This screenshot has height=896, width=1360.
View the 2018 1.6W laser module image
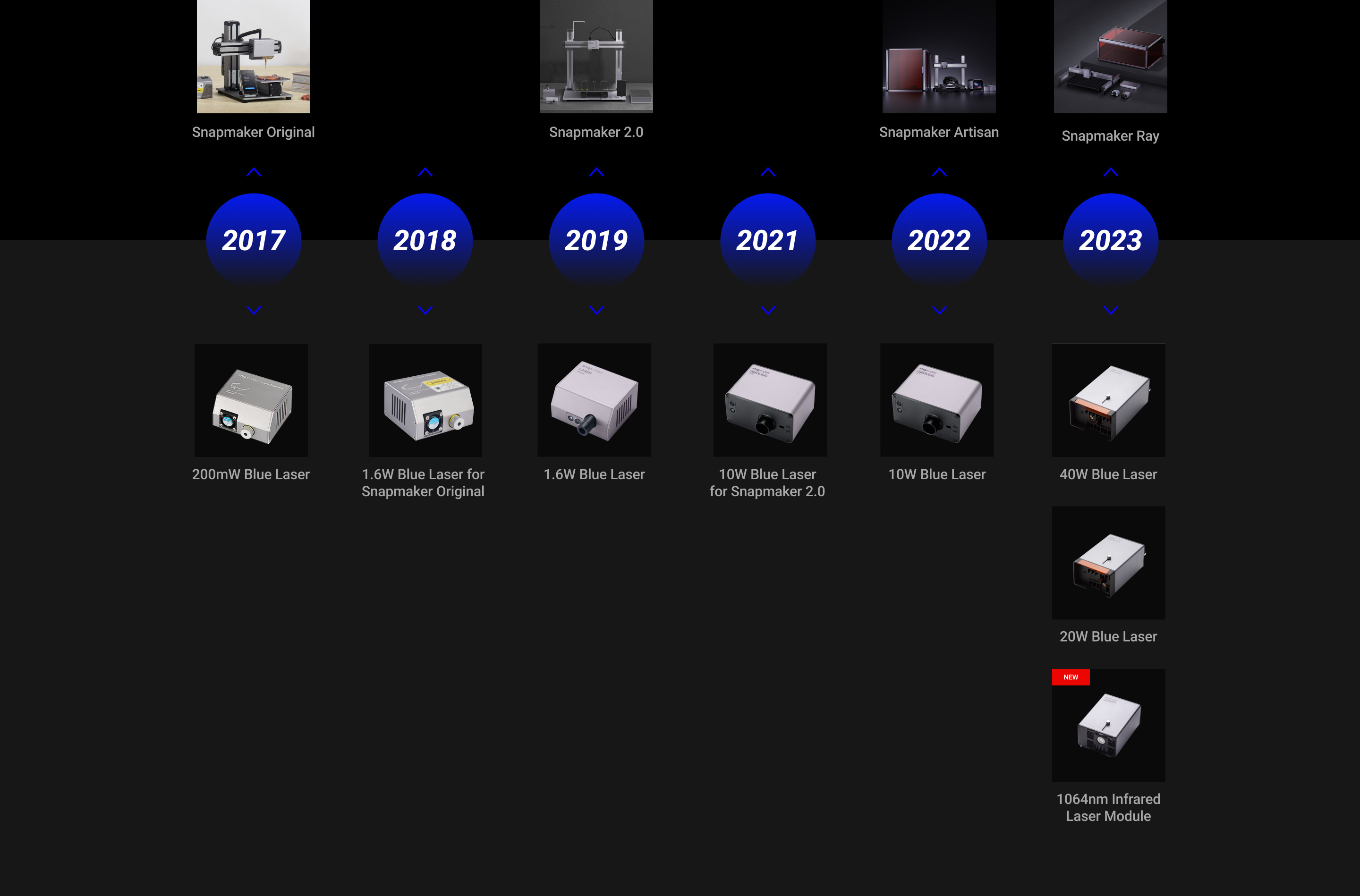click(x=426, y=400)
